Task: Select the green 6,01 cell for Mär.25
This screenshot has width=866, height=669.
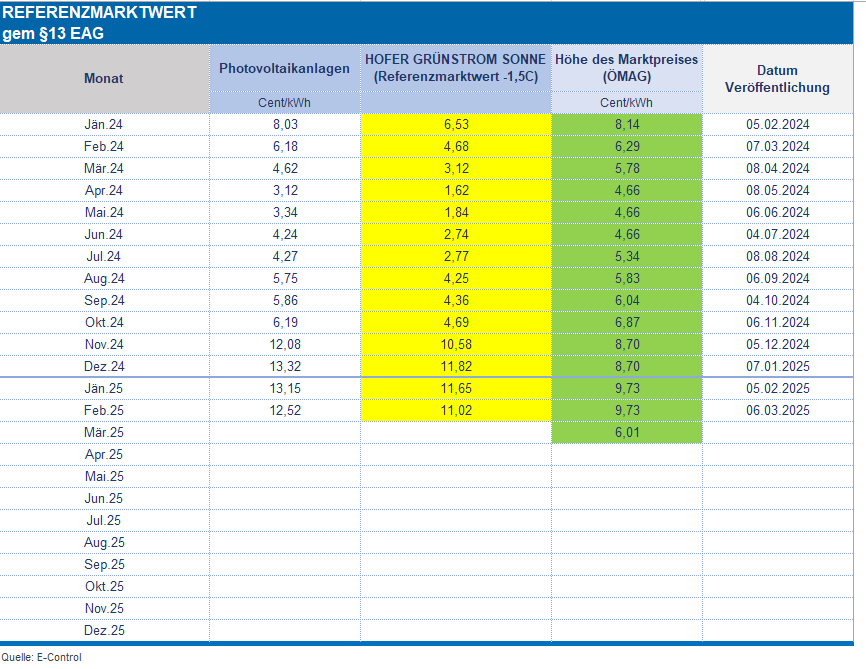Action: pos(627,432)
